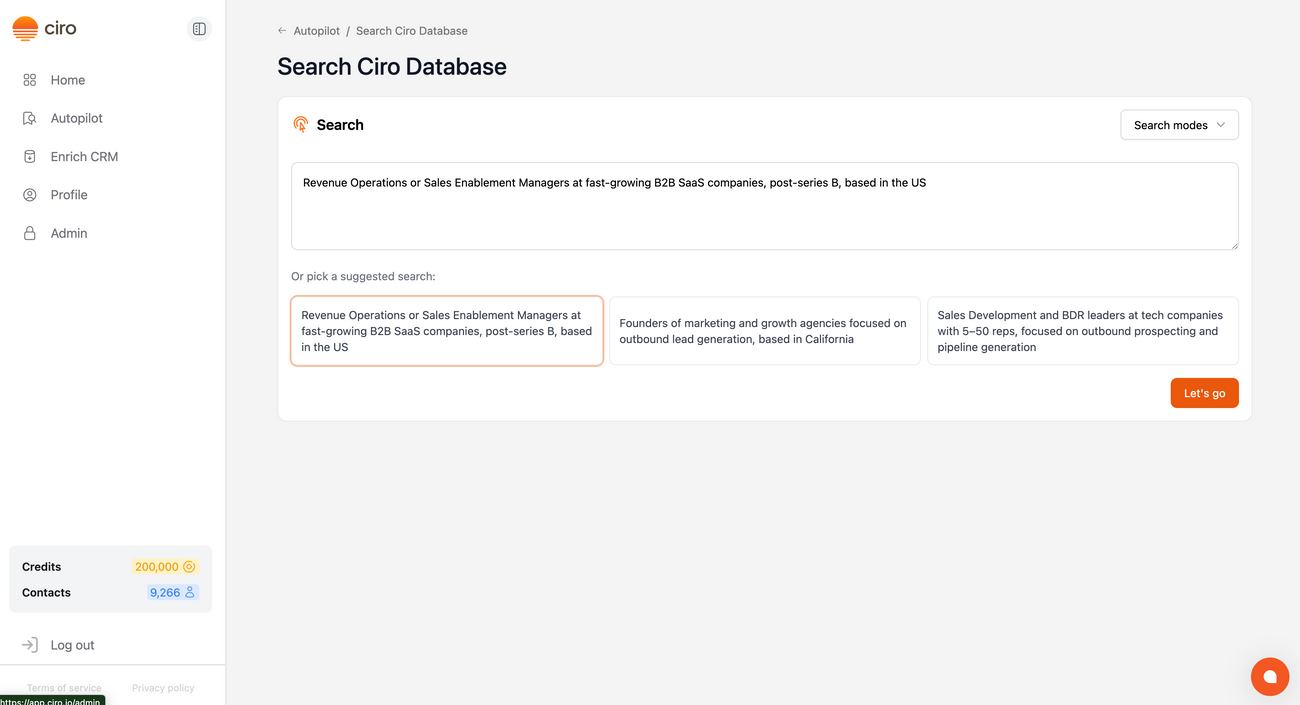Viewport: 1300px width, 705px height.
Task: Select the Home grid icon in sidebar
Action: (x=29, y=79)
